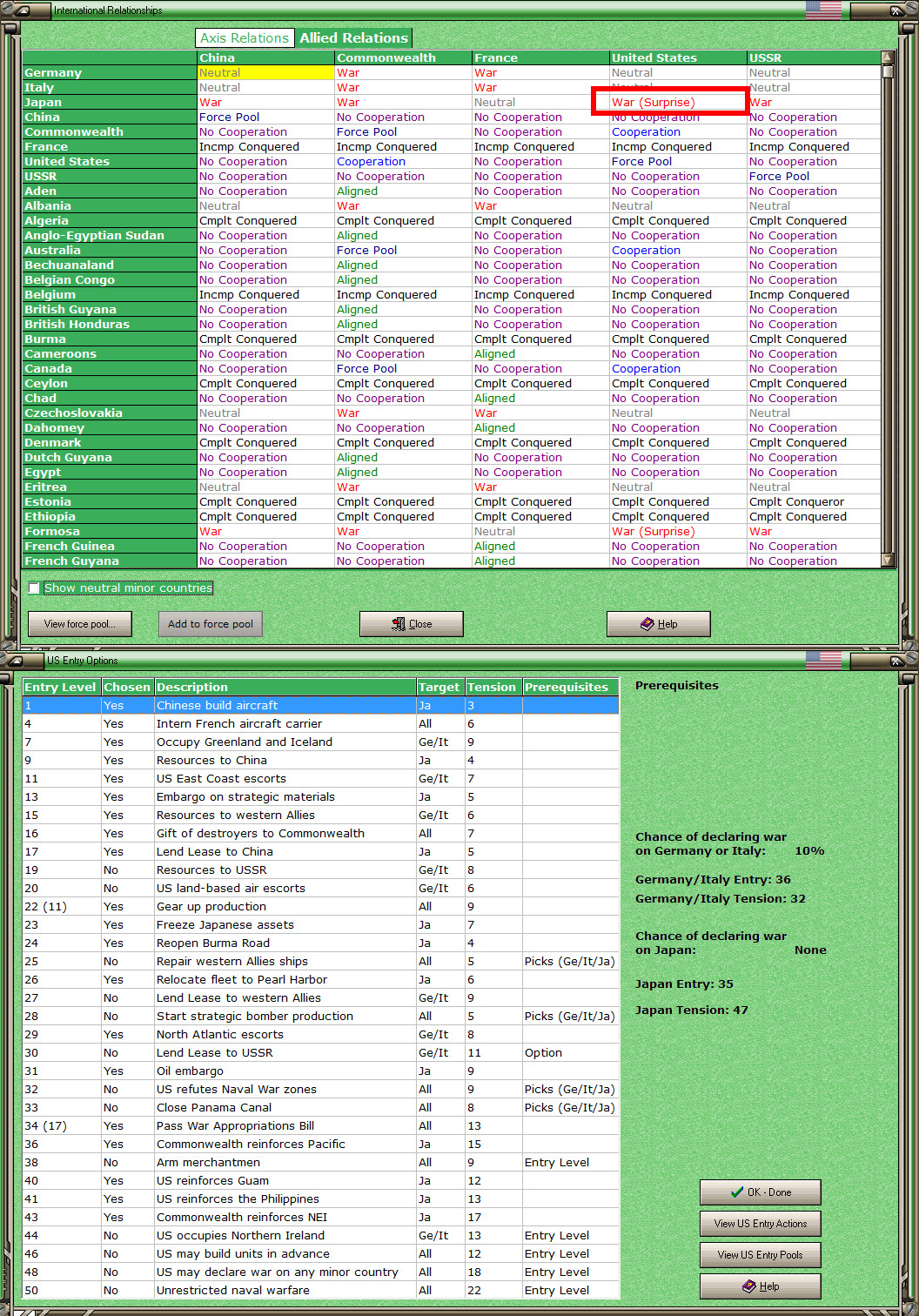919x1316 pixels.
Task: Select the Unrestricted naval warfare option
Action: (x=320, y=1291)
